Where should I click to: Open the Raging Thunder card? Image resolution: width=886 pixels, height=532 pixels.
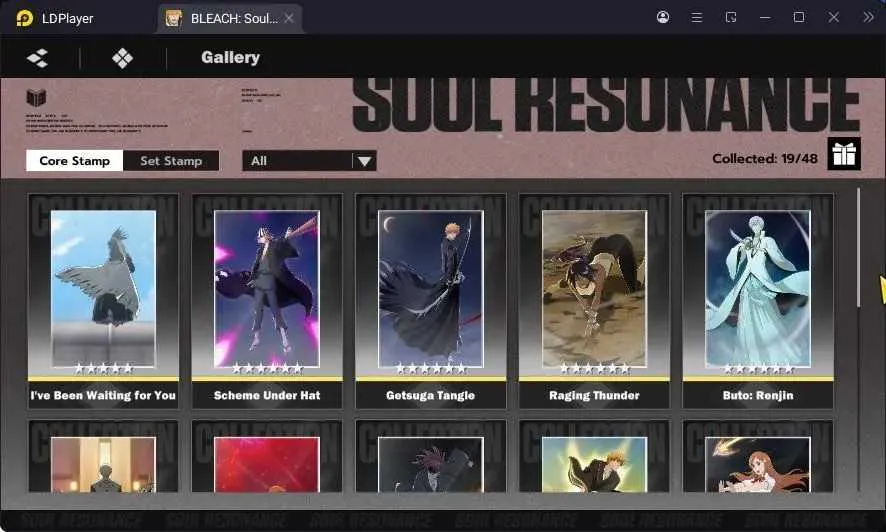pyautogui.click(x=594, y=301)
